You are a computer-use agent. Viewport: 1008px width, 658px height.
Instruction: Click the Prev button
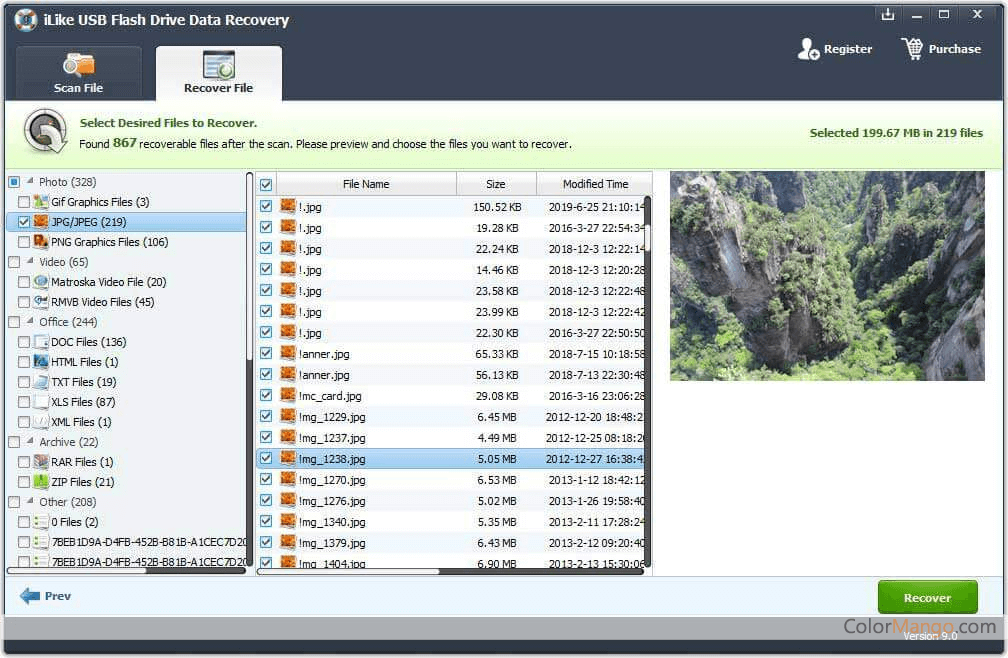tap(44, 596)
